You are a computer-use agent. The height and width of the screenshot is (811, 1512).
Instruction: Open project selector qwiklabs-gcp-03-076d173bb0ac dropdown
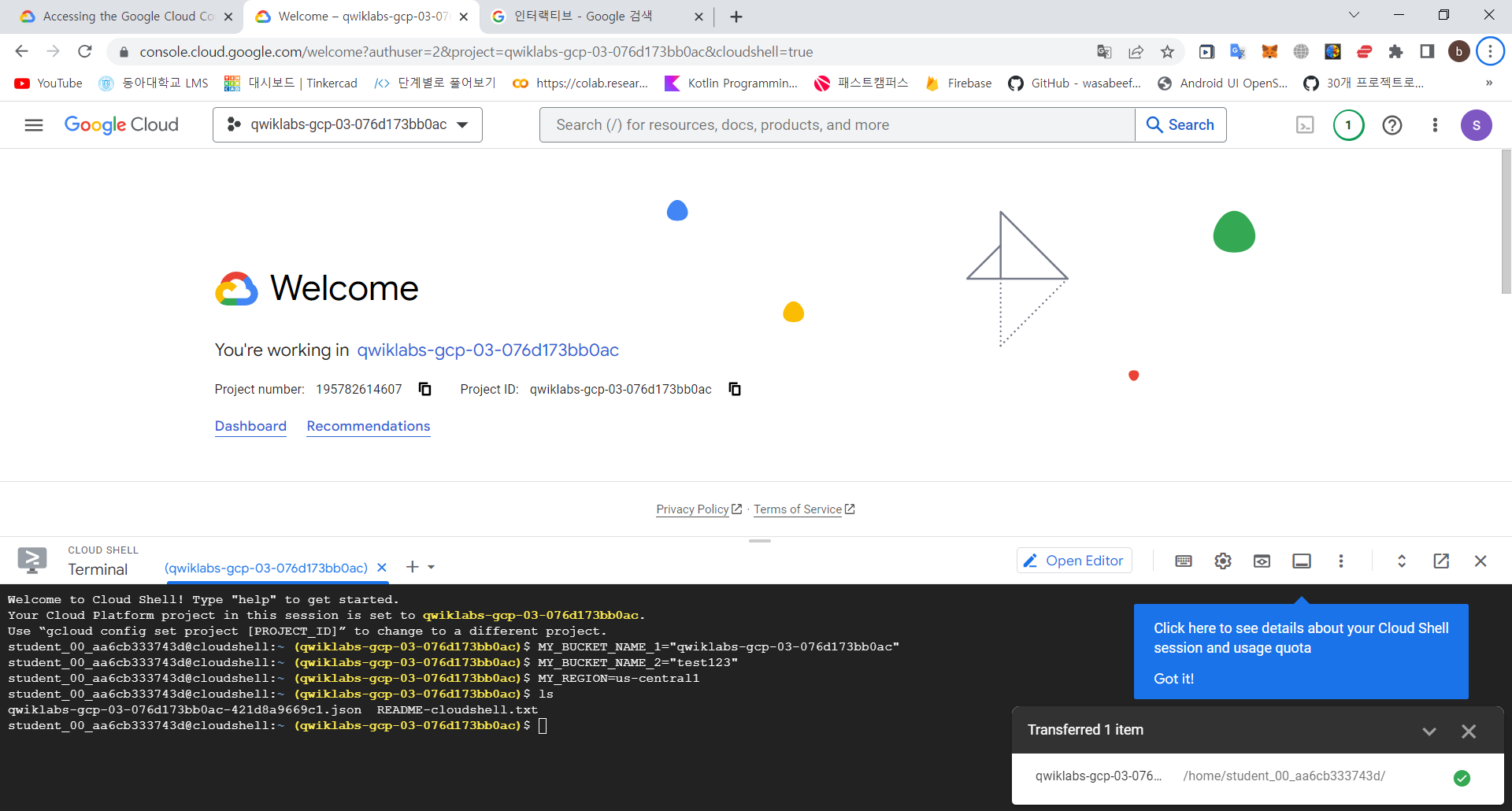[x=347, y=124]
